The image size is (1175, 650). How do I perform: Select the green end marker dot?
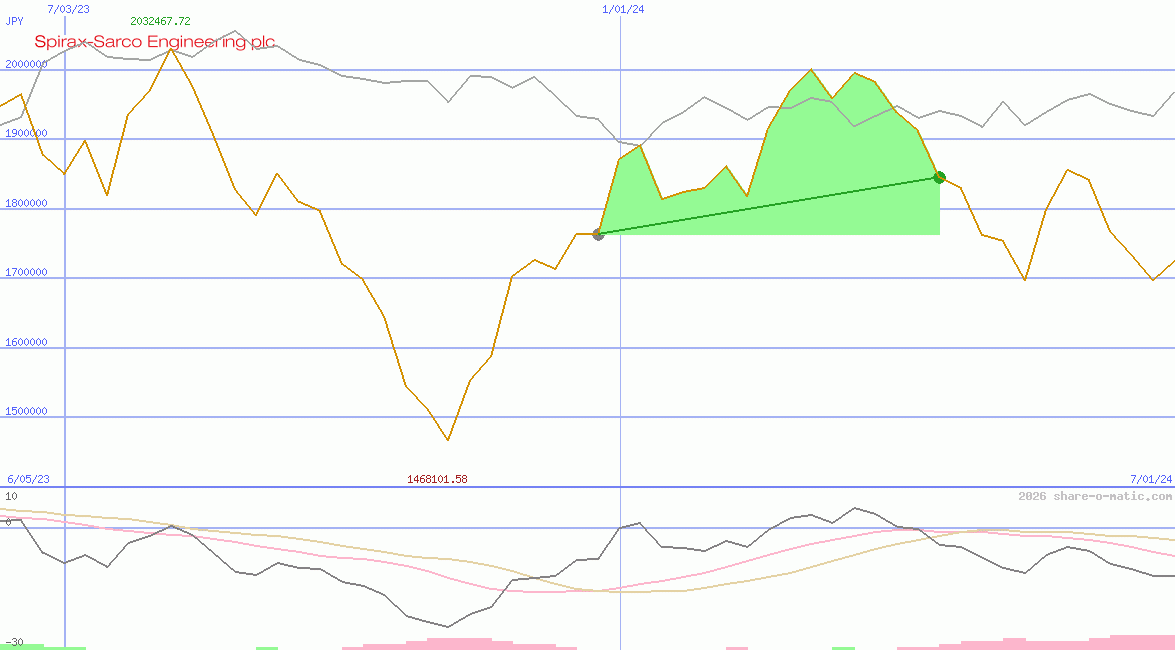[939, 178]
